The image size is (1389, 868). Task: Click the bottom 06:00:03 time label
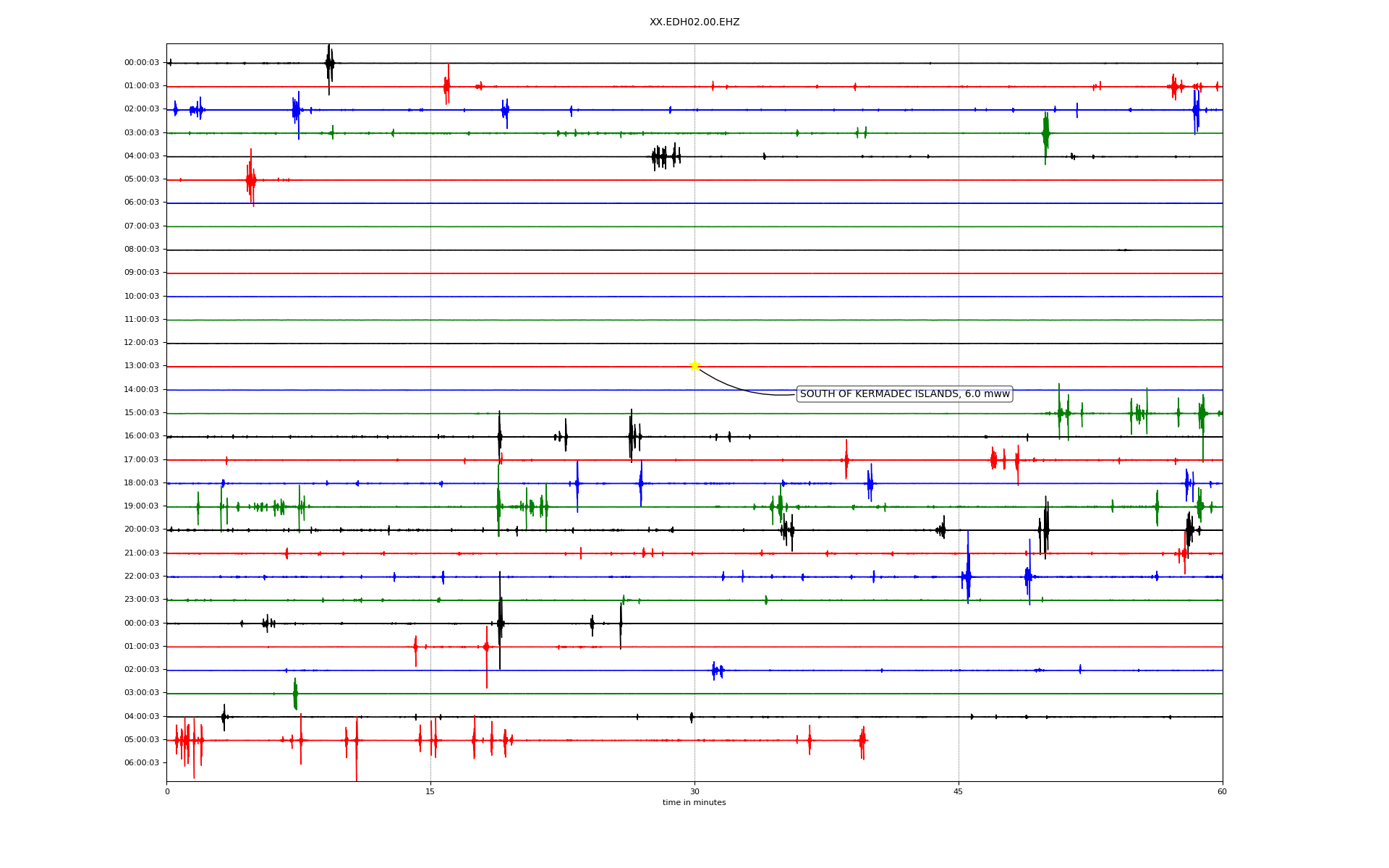(142, 763)
